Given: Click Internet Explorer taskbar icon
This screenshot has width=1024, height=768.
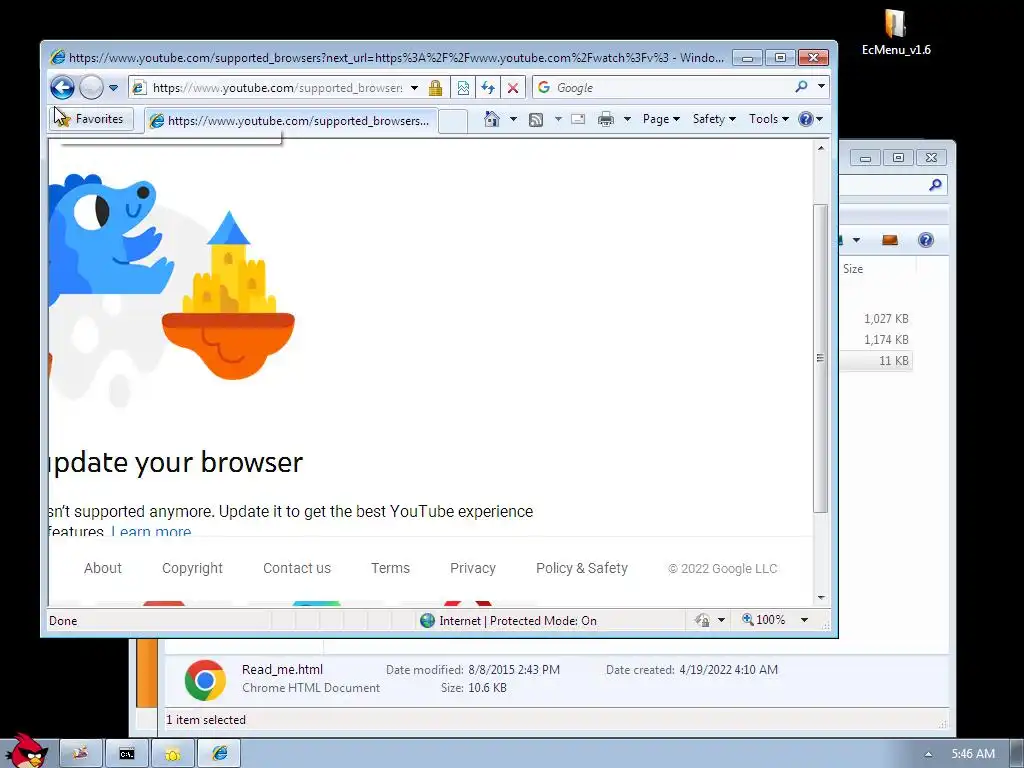Looking at the screenshot, I should pyautogui.click(x=219, y=754).
